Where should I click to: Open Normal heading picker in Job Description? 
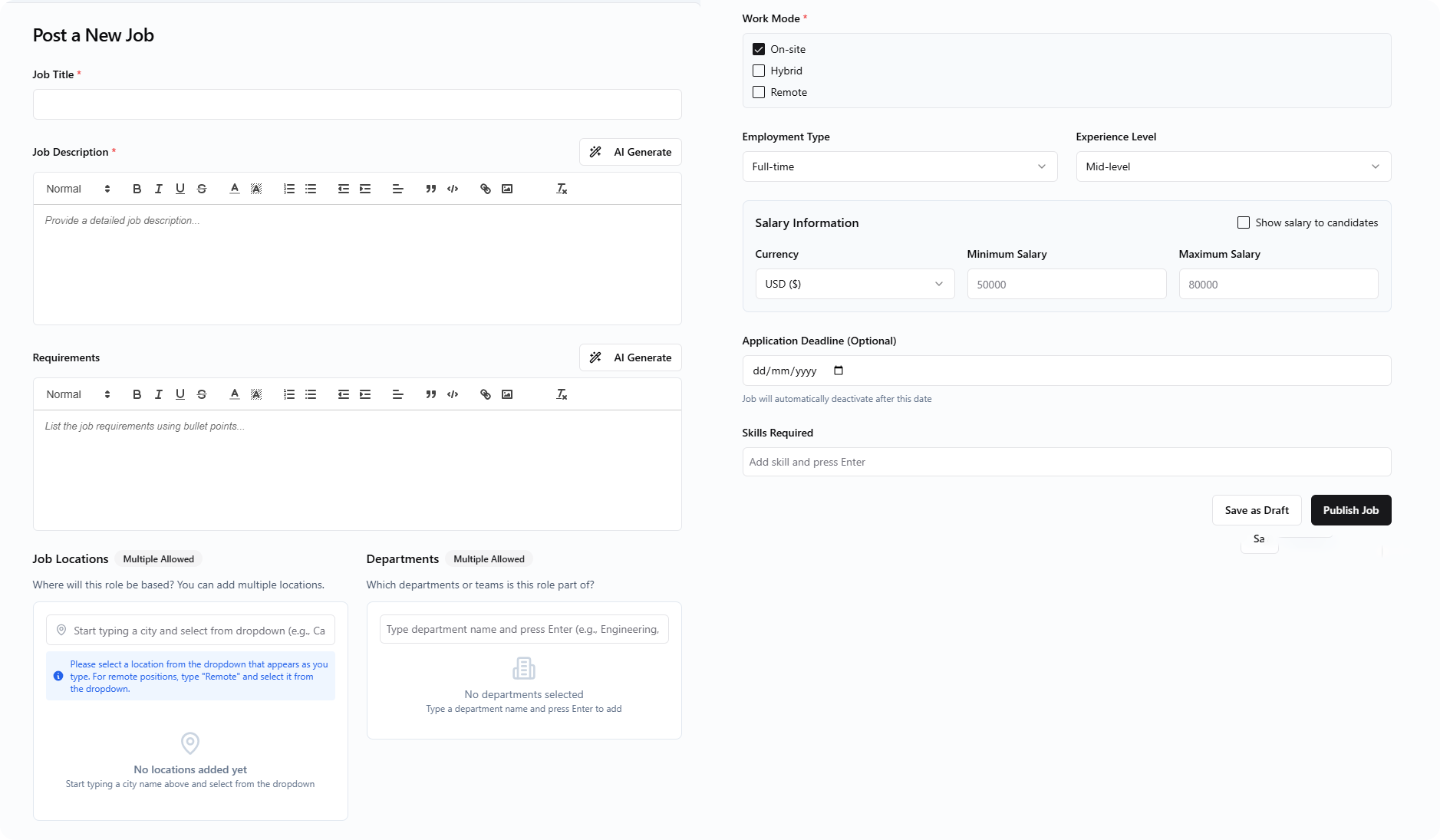[x=77, y=189]
